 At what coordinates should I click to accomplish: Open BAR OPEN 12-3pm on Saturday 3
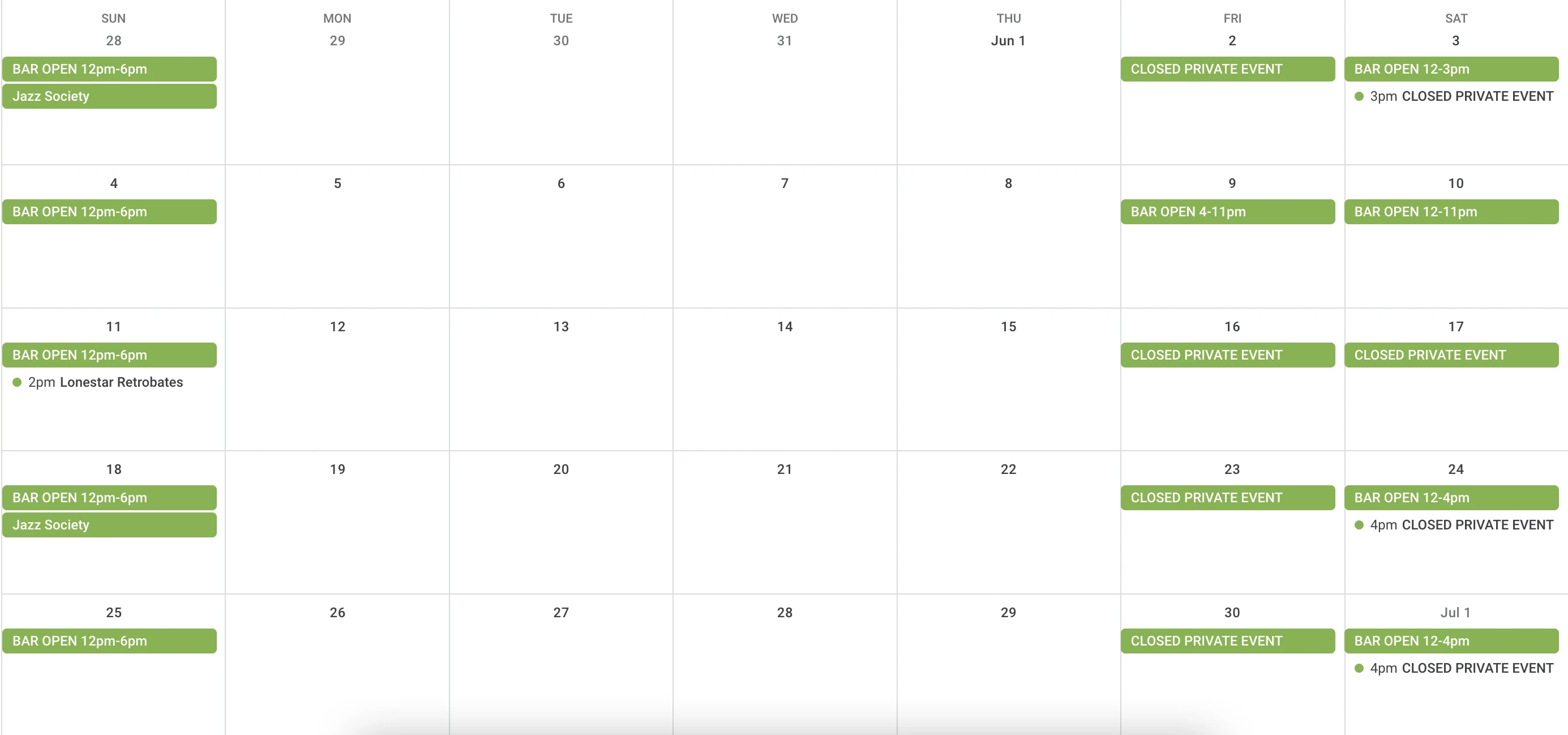click(x=1451, y=69)
